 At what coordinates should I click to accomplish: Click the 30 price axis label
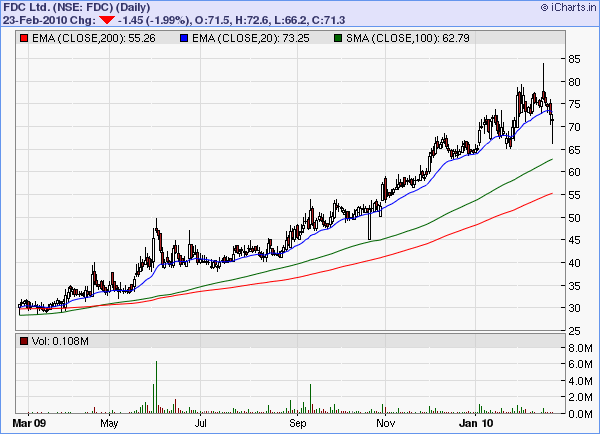point(574,308)
